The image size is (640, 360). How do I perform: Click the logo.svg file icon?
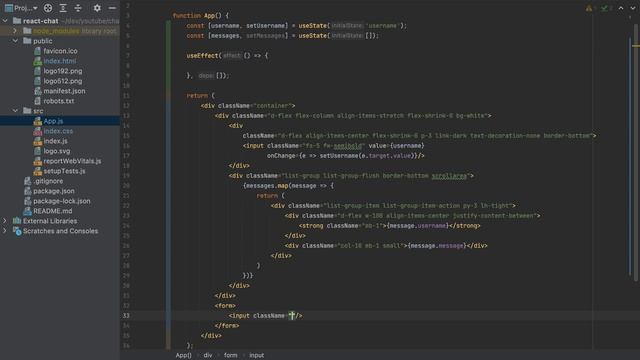click(x=38, y=151)
